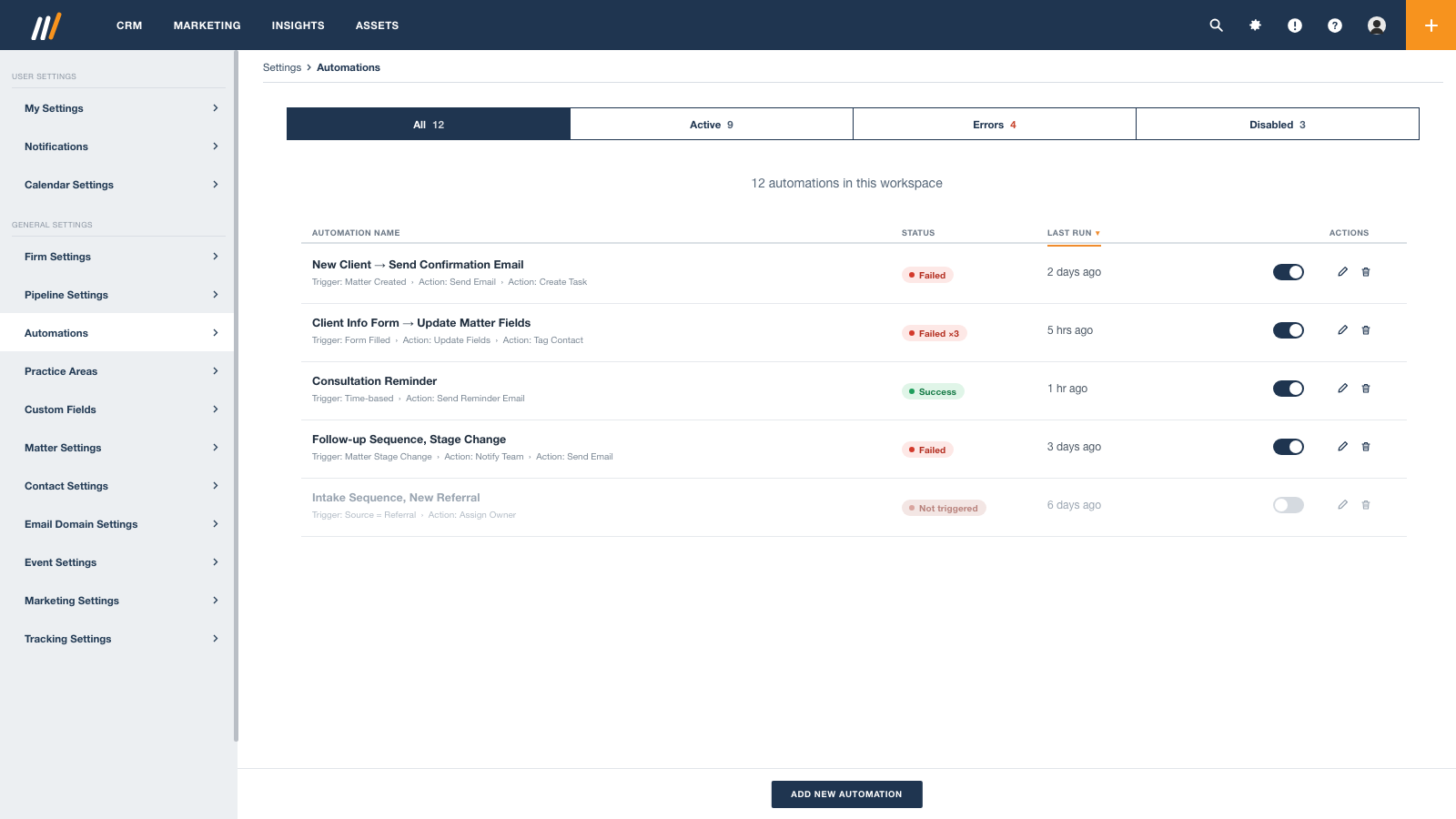Screen dimensions: 1456x819
Task: Expand the Notifications sidebar section
Action: click(116, 147)
